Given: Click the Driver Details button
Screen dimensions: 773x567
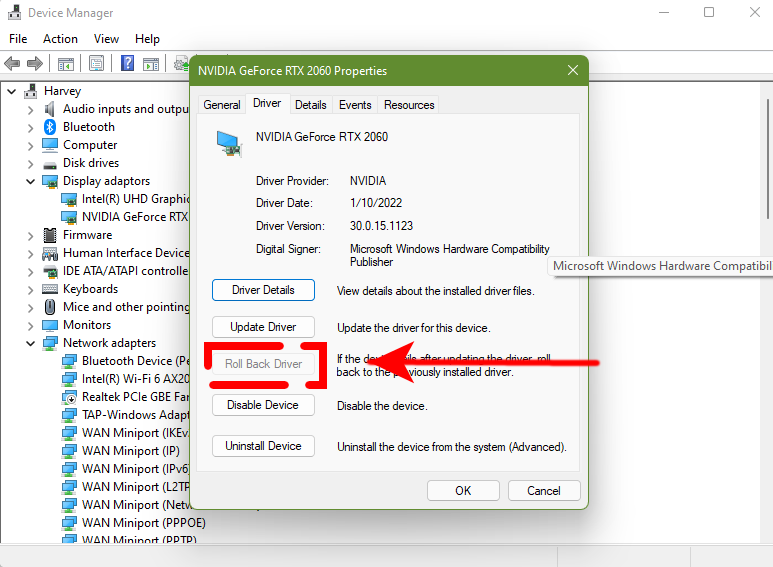Looking at the screenshot, I should click(263, 290).
